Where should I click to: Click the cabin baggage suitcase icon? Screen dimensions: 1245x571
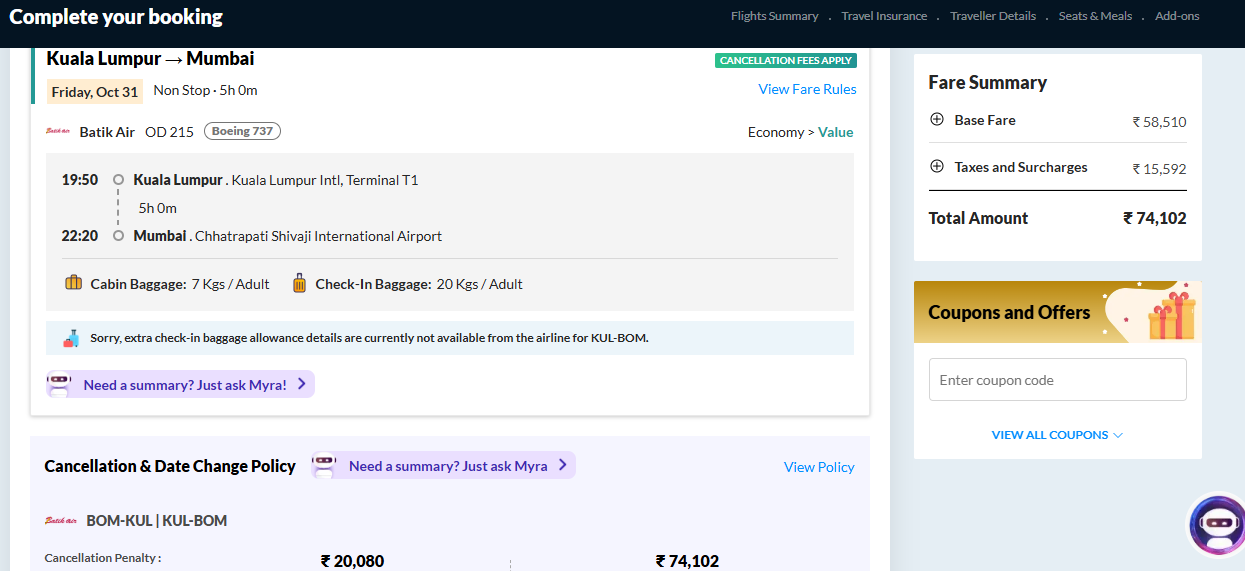click(73, 283)
